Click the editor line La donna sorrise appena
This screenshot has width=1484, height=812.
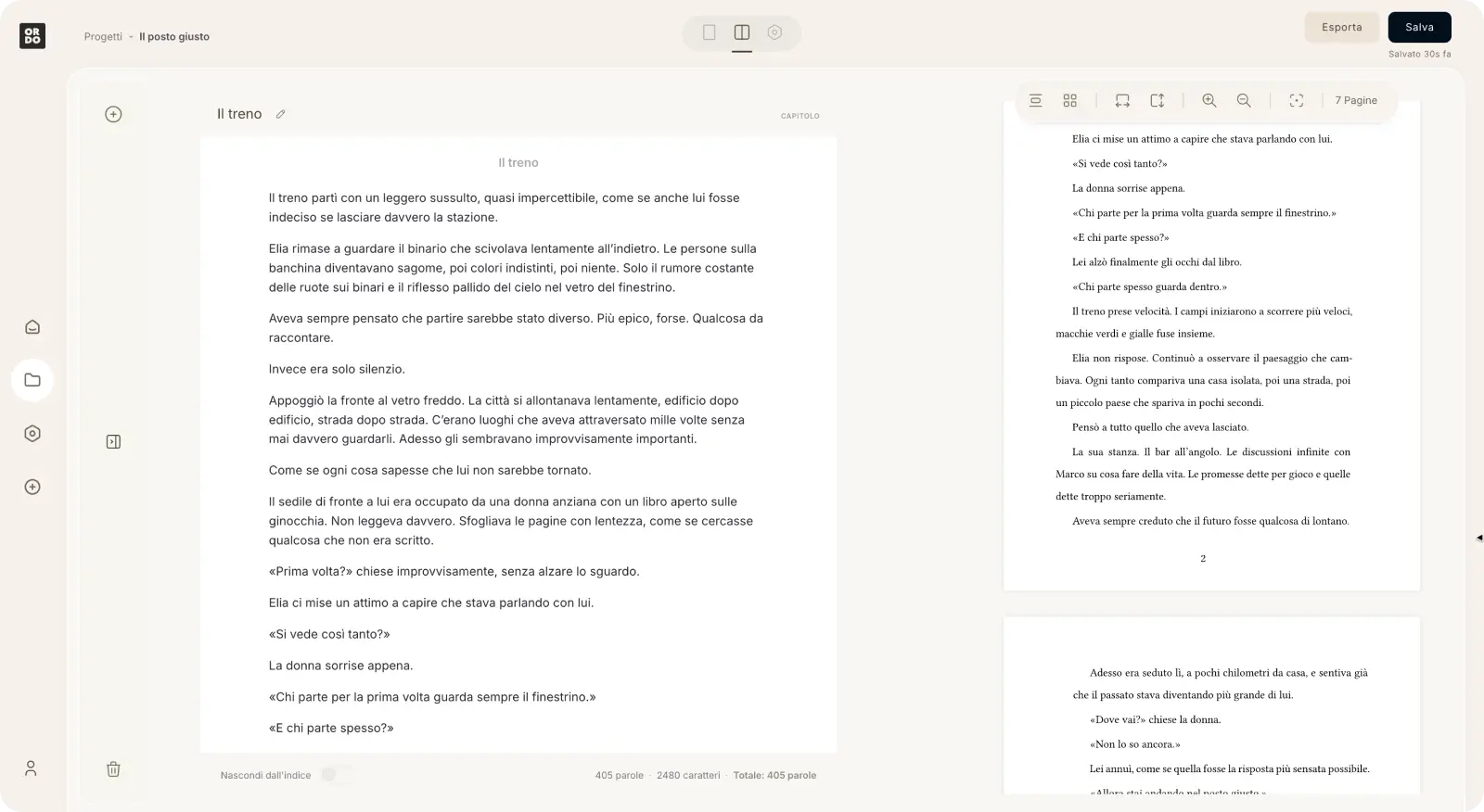click(340, 666)
